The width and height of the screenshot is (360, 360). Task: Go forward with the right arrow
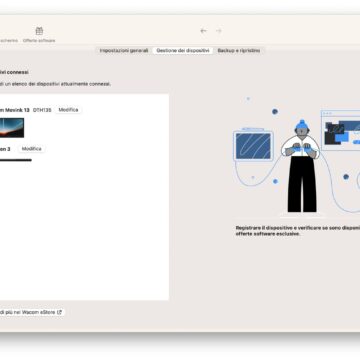click(219, 31)
